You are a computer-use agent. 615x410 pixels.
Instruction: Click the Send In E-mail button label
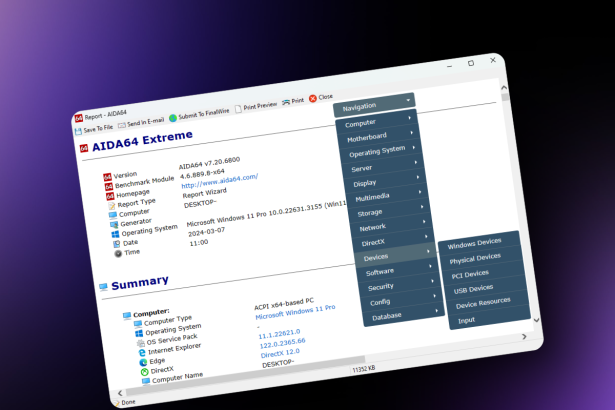146,122
